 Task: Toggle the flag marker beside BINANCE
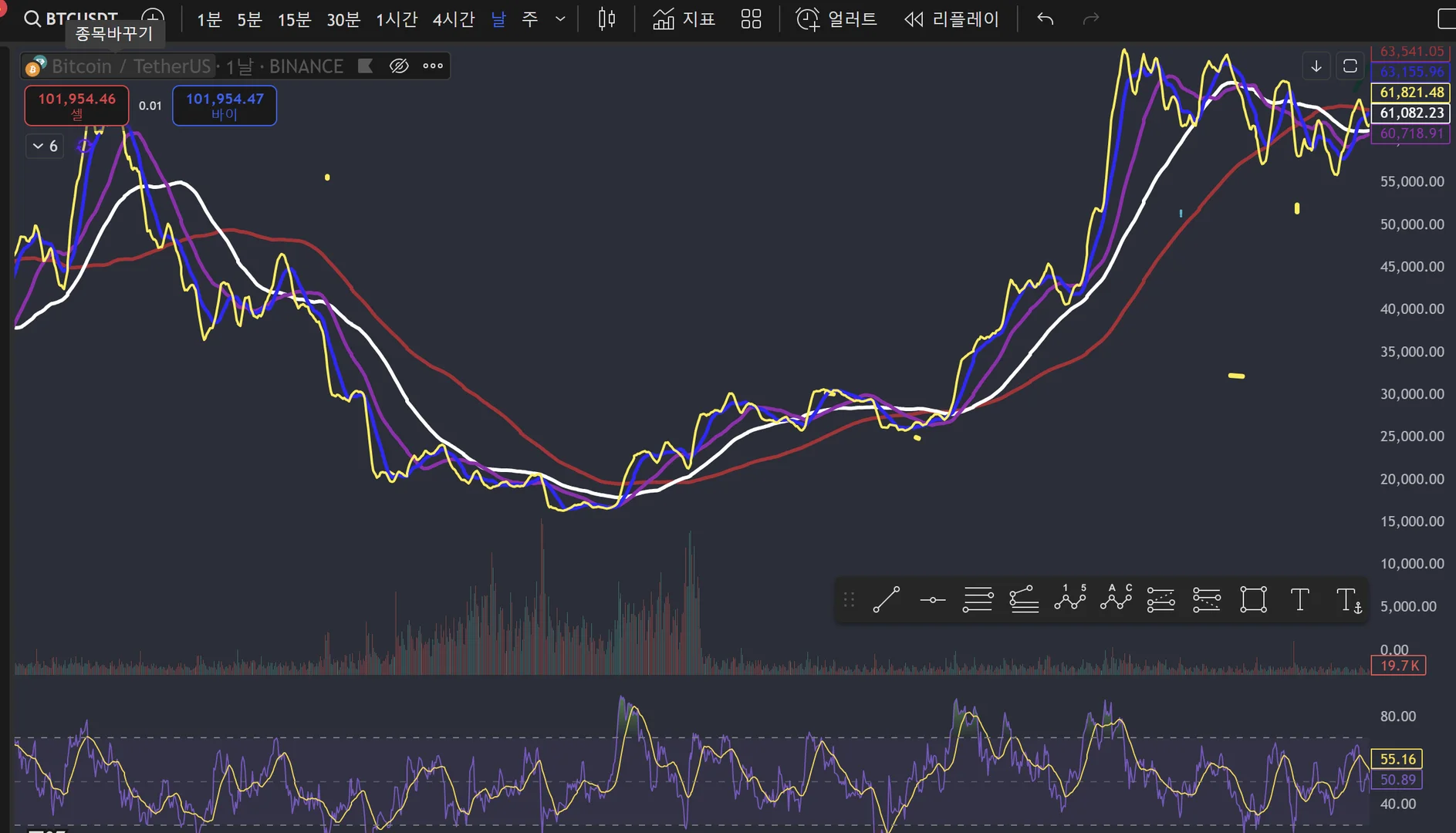pyautogui.click(x=366, y=66)
